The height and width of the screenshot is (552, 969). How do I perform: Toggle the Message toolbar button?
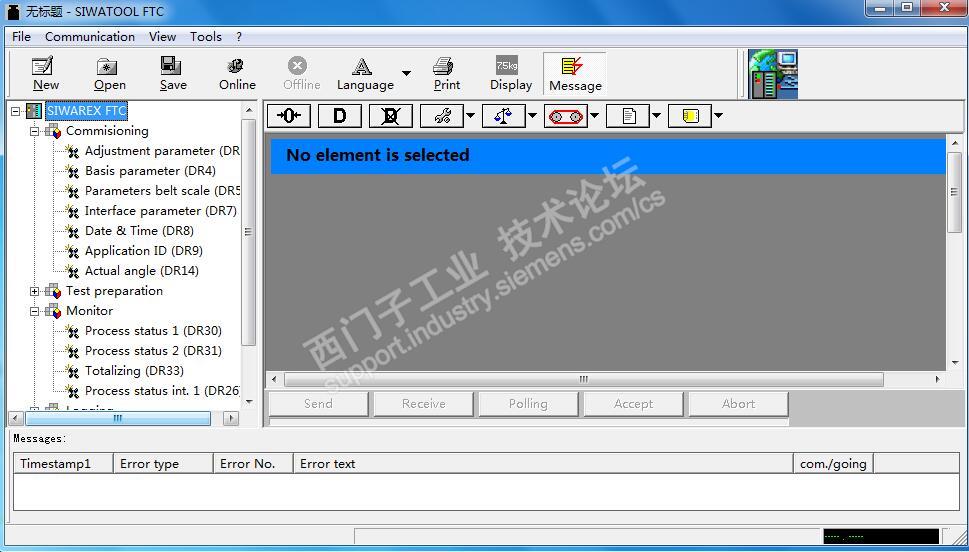coord(575,74)
